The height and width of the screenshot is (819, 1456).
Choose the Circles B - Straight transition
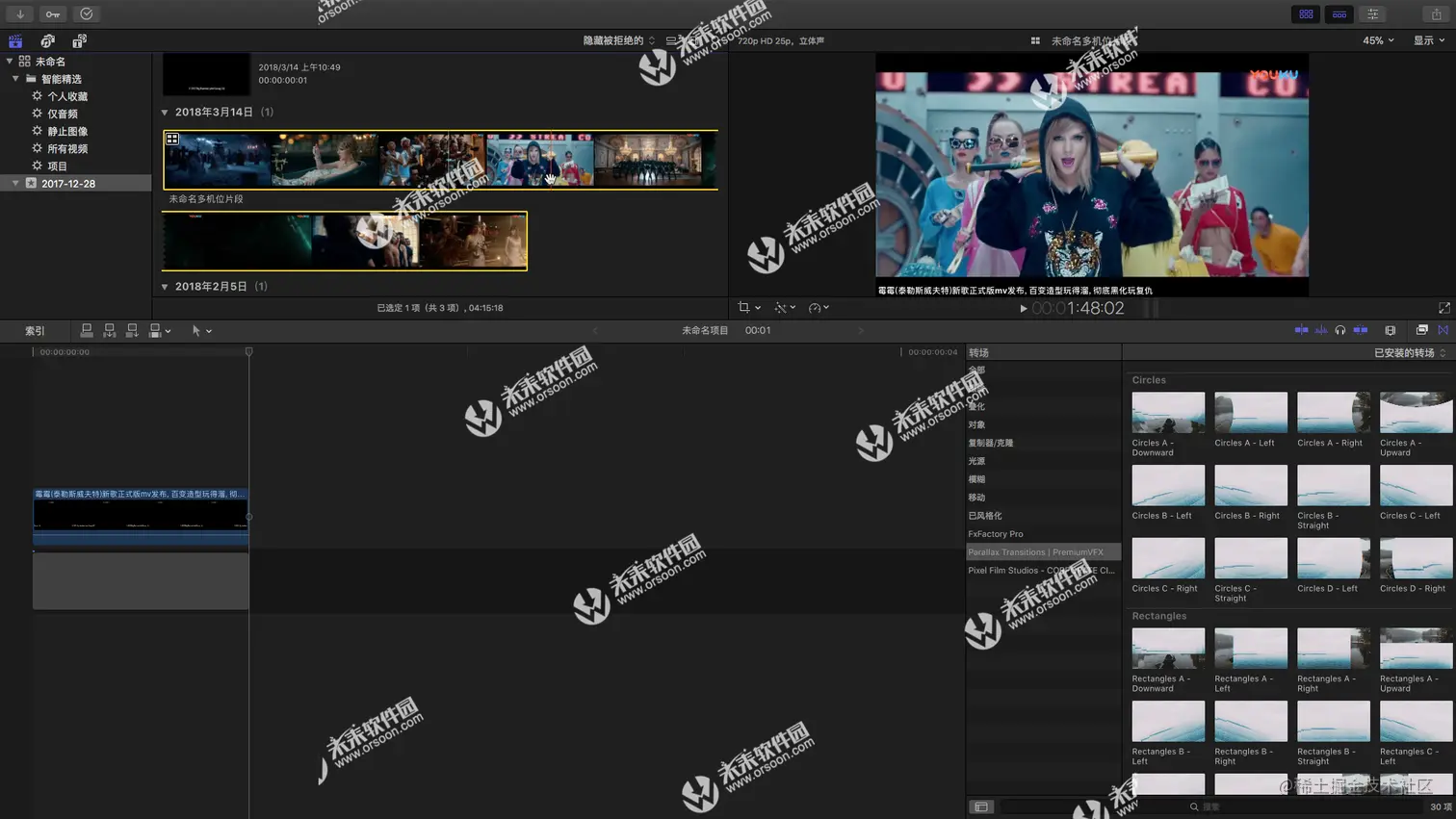coord(1334,485)
